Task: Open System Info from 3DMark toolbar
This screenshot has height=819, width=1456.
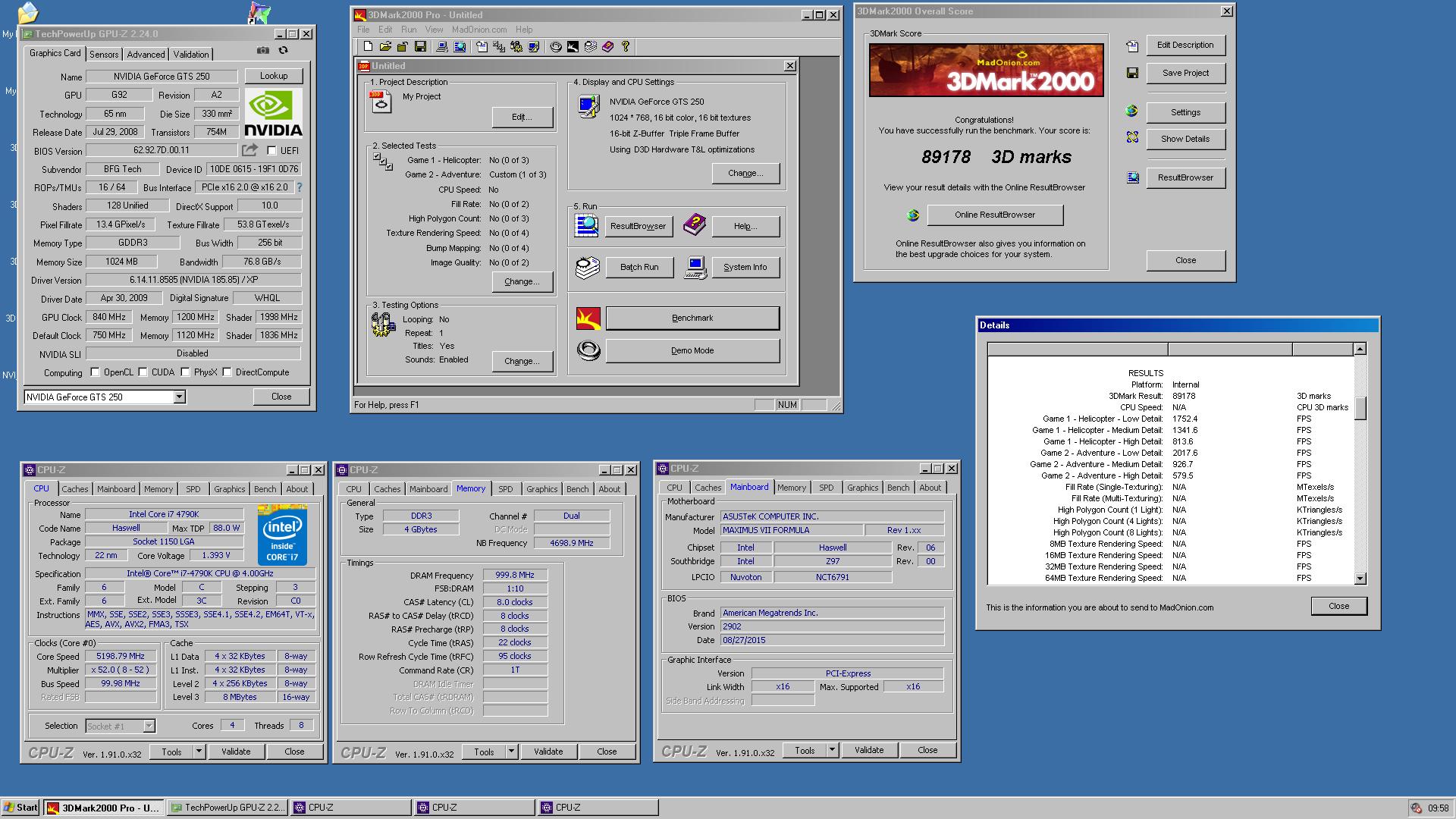Action: tap(442, 47)
